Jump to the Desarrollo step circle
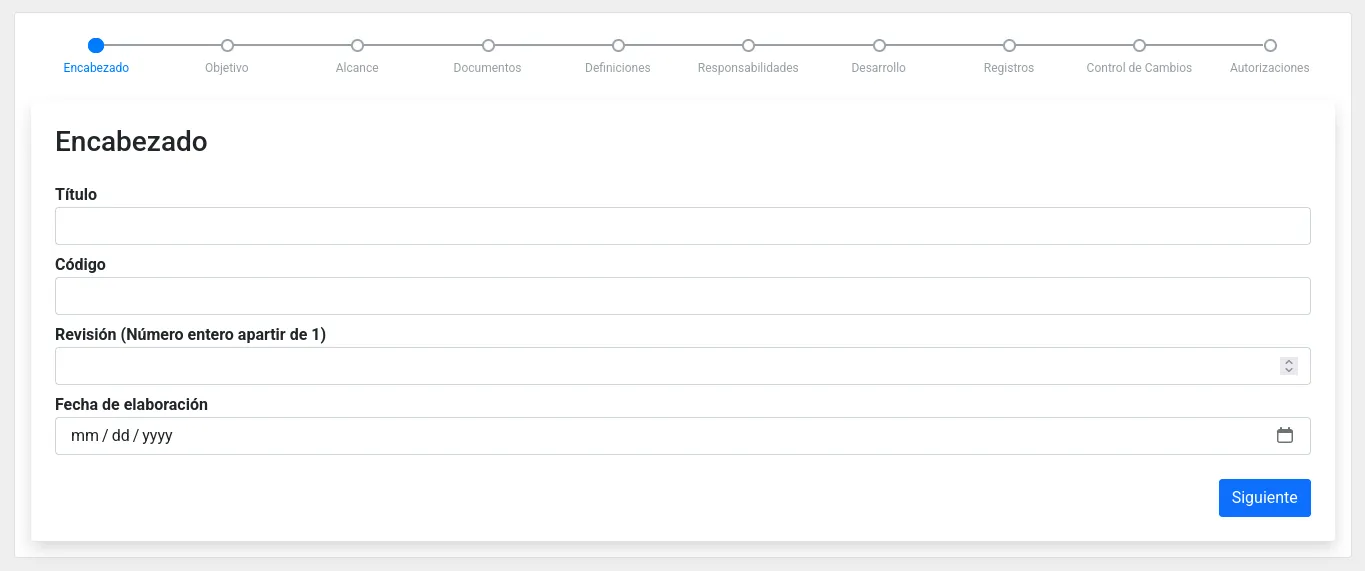The height and width of the screenshot is (571, 1365). [x=879, y=45]
